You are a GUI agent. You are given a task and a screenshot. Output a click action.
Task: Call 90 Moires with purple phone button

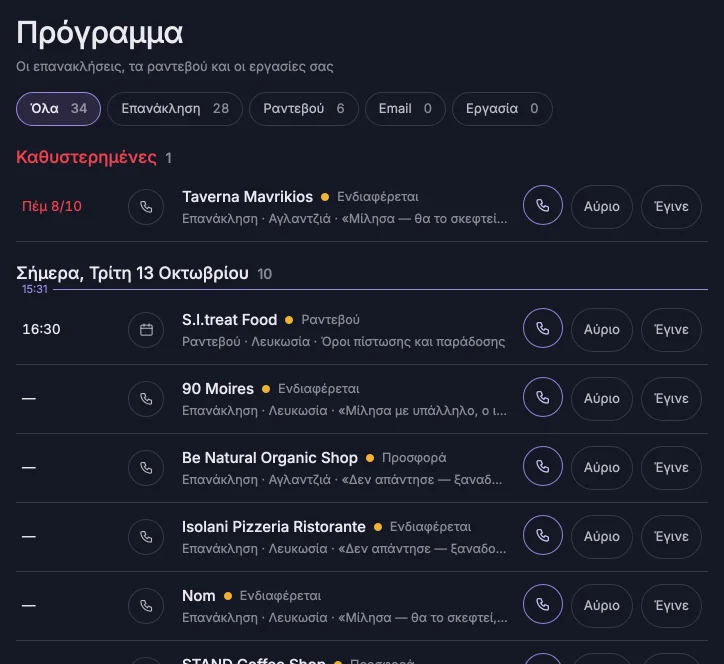[543, 397]
